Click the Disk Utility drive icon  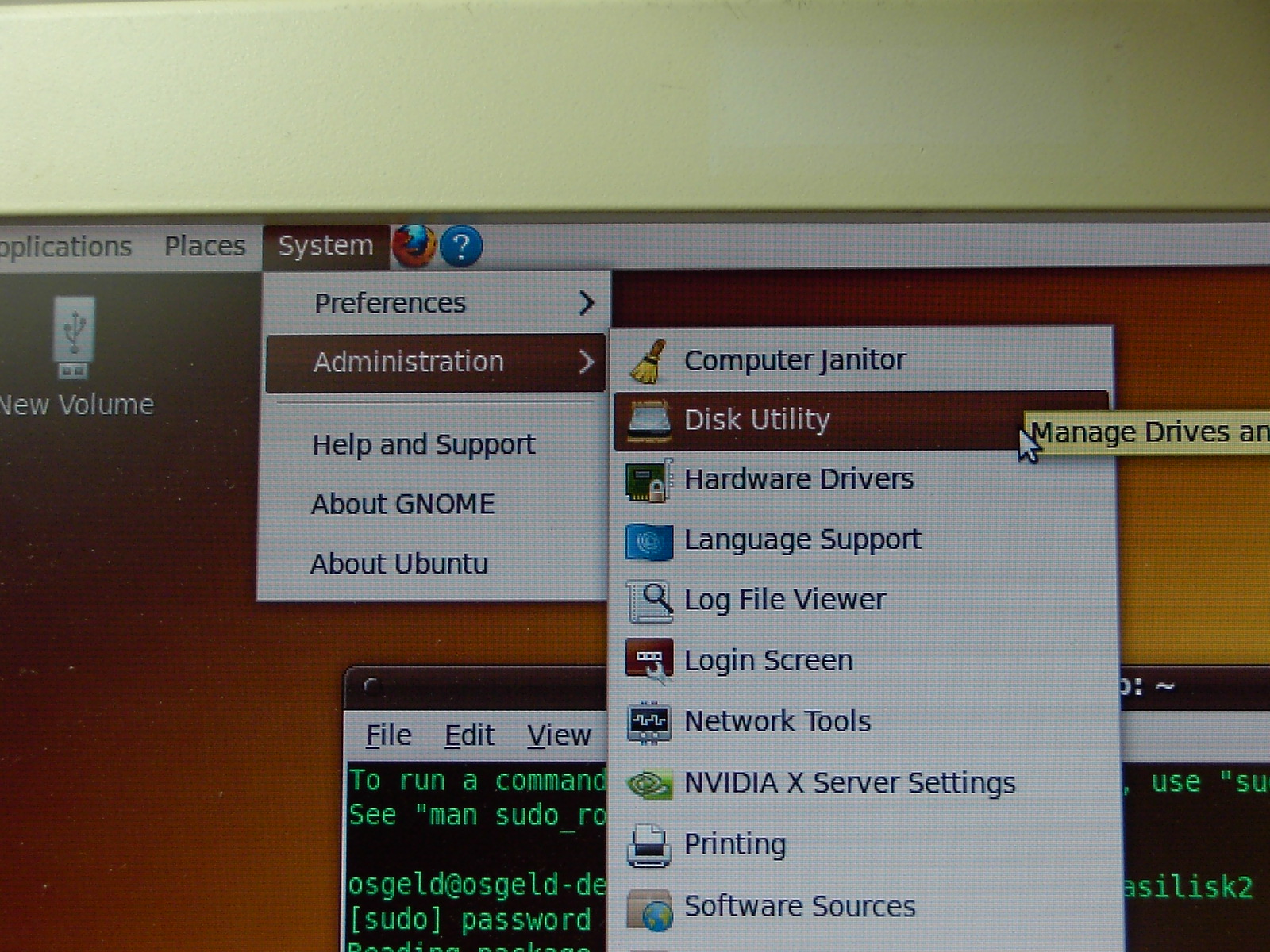click(x=649, y=420)
